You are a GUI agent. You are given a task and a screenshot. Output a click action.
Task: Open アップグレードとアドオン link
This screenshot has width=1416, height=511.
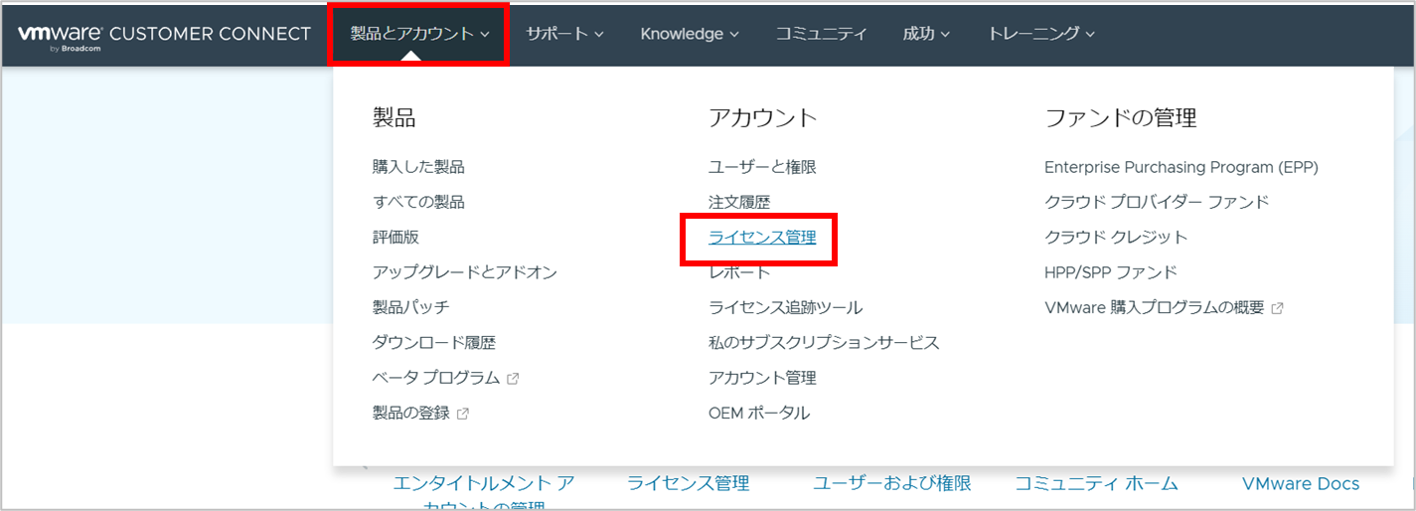464,272
